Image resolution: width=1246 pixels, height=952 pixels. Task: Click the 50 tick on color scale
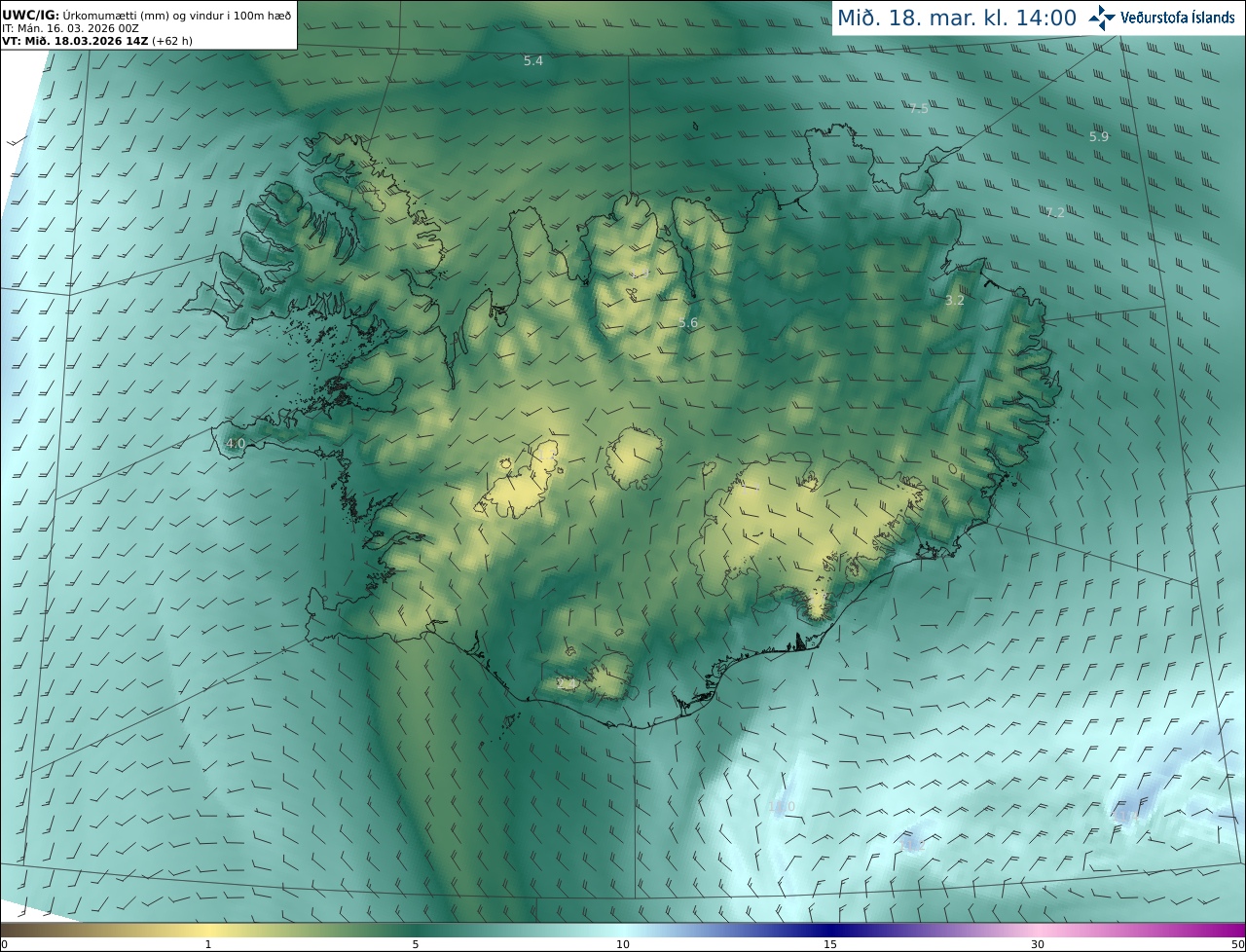point(1237,944)
